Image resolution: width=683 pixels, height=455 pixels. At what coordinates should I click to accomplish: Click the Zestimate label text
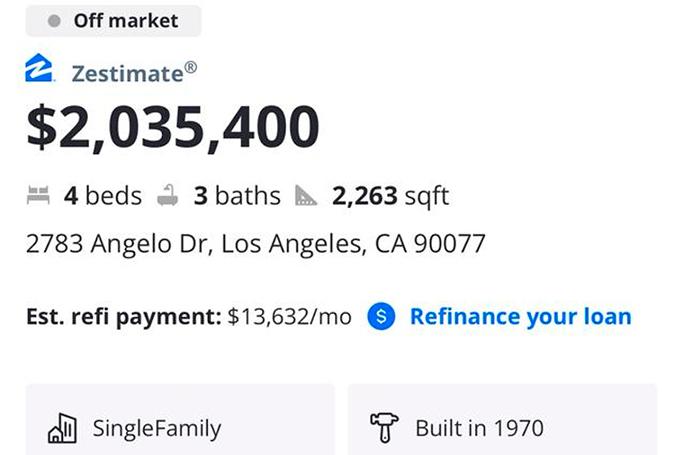point(134,73)
